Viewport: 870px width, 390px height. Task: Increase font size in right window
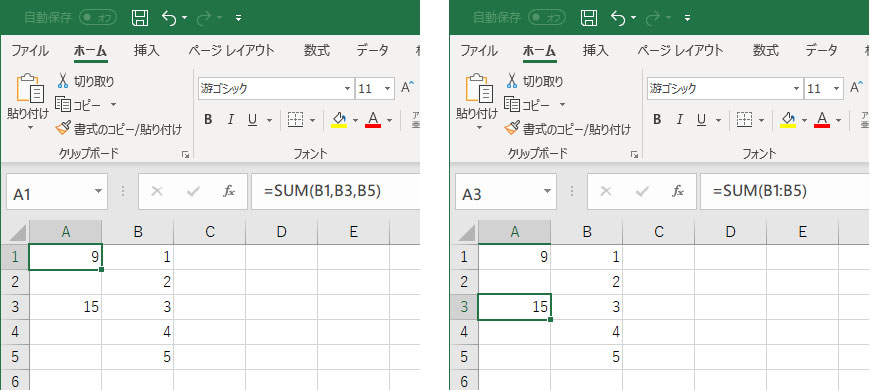click(857, 88)
